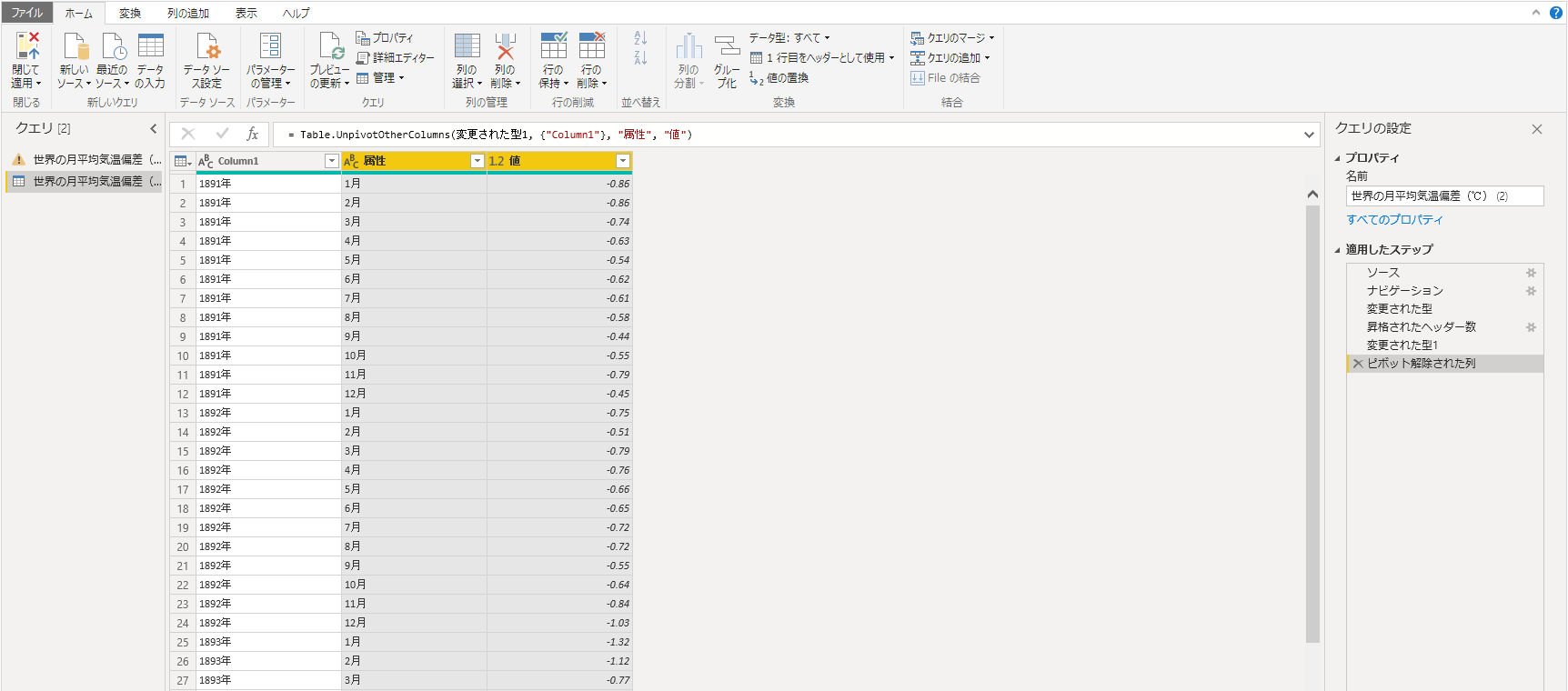
Task: Click the 名前 query name input field
Action: 1443,196
